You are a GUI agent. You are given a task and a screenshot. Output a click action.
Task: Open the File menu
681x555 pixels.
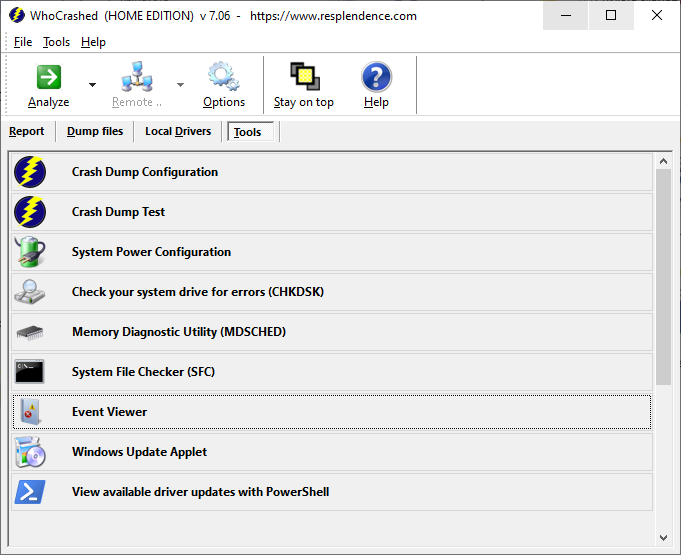click(x=23, y=42)
